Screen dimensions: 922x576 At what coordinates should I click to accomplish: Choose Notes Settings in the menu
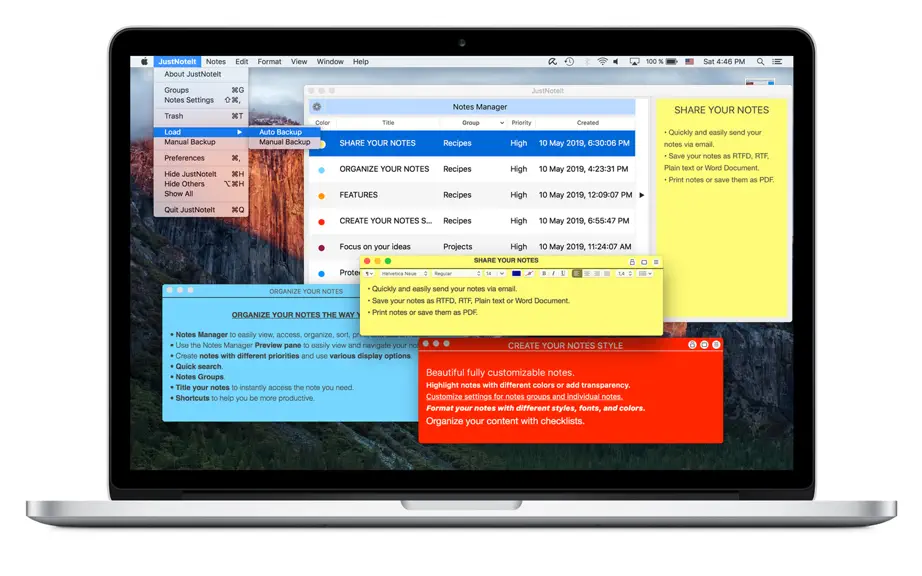coord(201,100)
